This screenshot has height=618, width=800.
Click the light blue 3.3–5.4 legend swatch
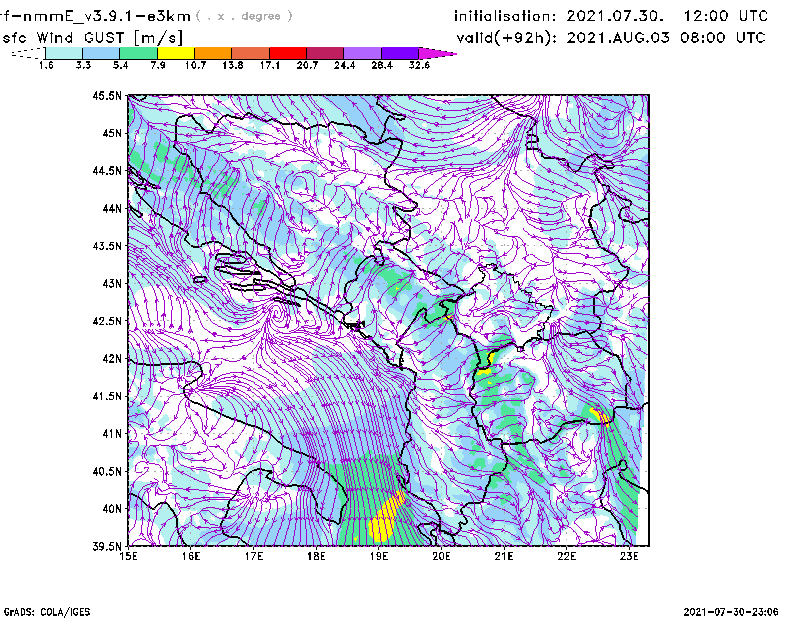(x=101, y=53)
